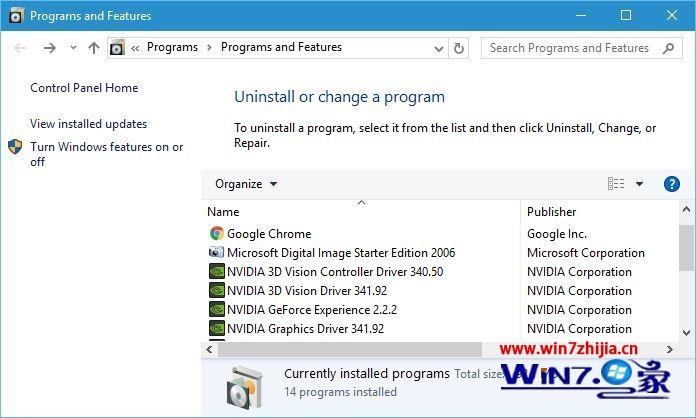Click the vertical scrollbar up arrow
The image size is (696, 418).
point(686,209)
